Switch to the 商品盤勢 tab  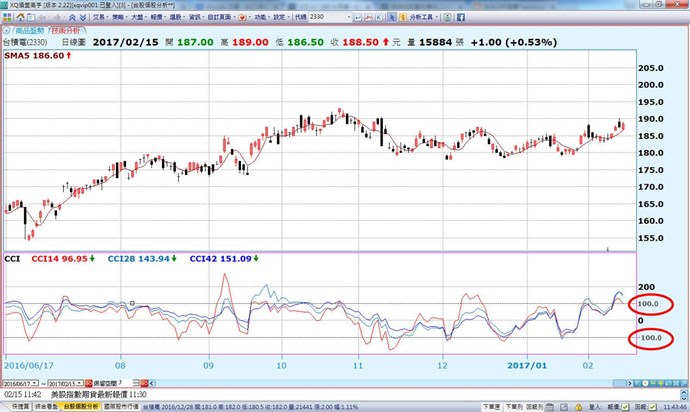(22, 31)
